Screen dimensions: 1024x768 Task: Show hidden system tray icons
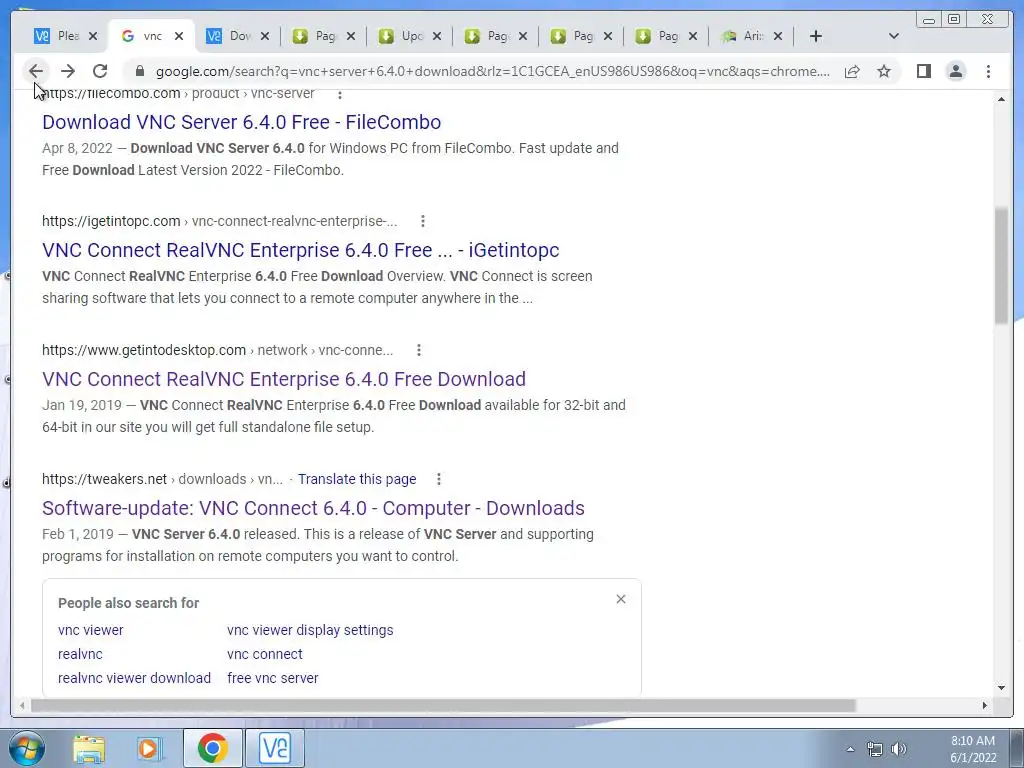click(x=850, y=749)
